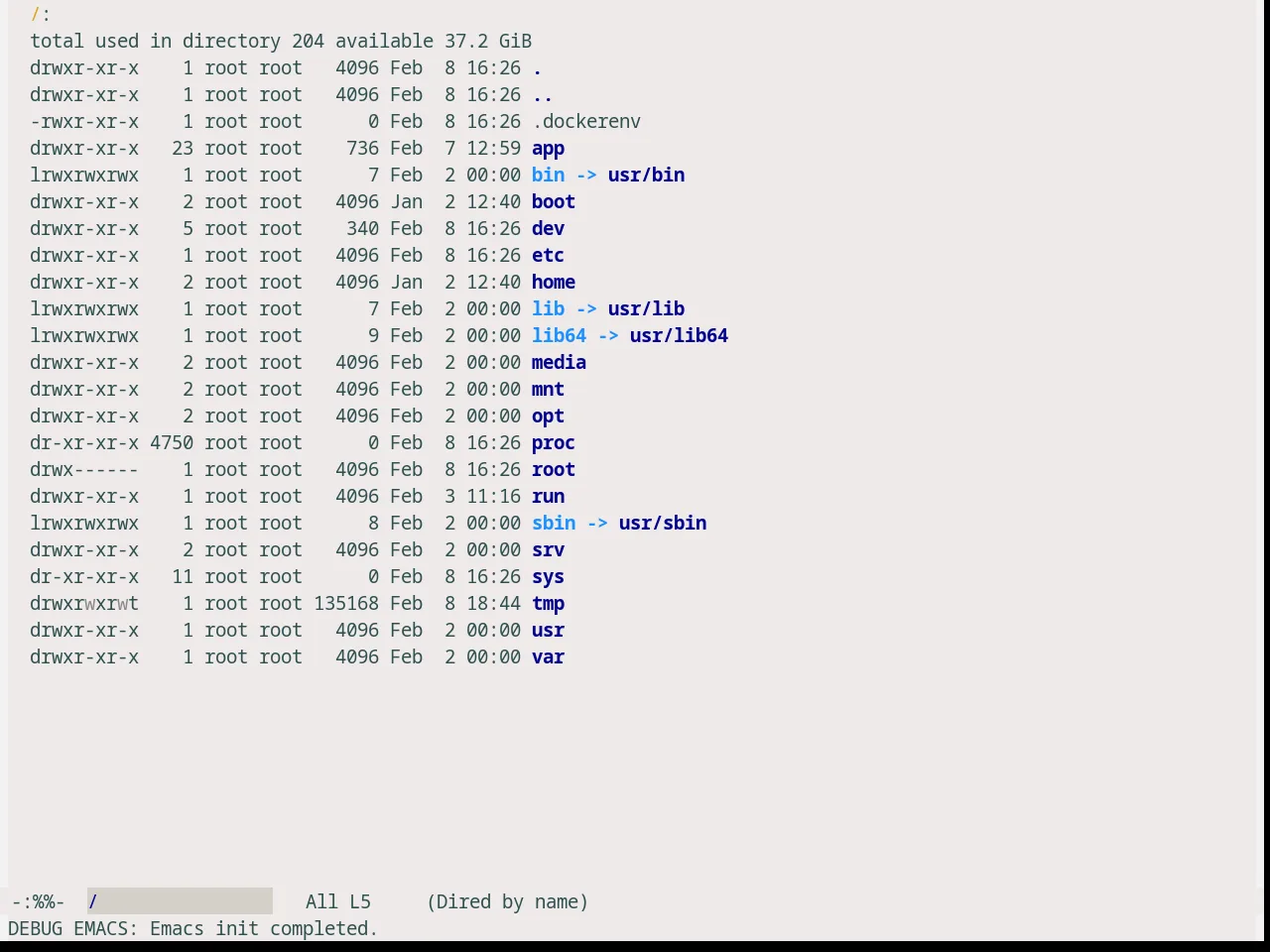Viewport: 1270px width, 952px height.
Task: Click the drwx------ permissions string
Action: [84, 470]
